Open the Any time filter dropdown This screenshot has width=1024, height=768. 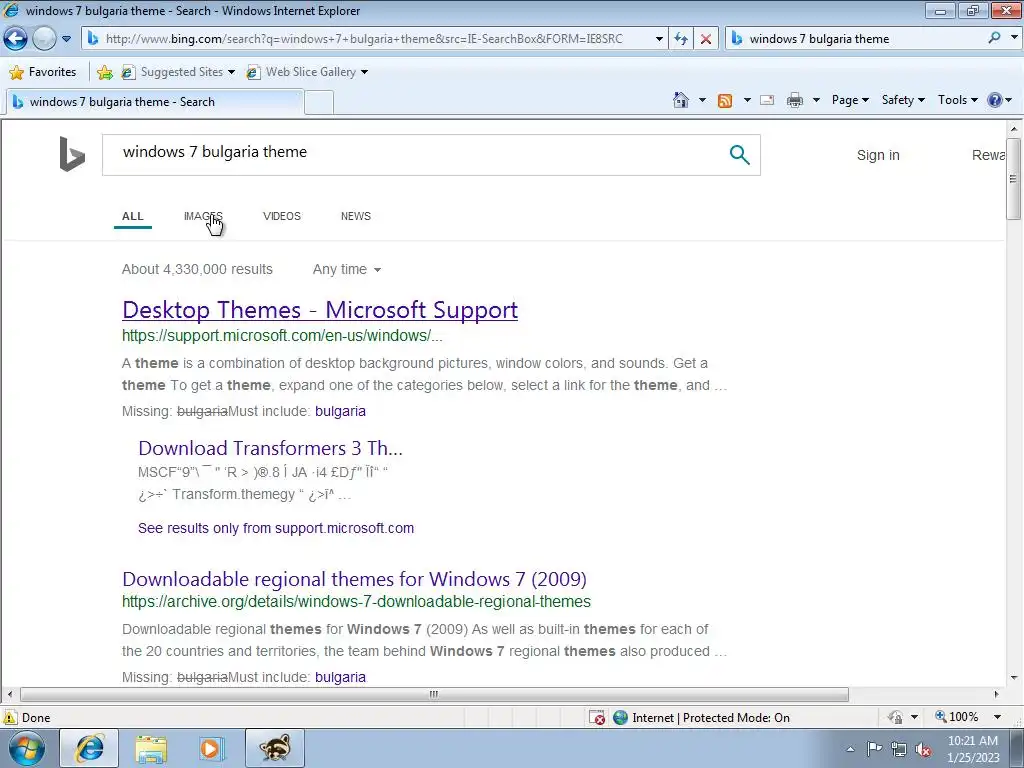(x=346, y=269)
